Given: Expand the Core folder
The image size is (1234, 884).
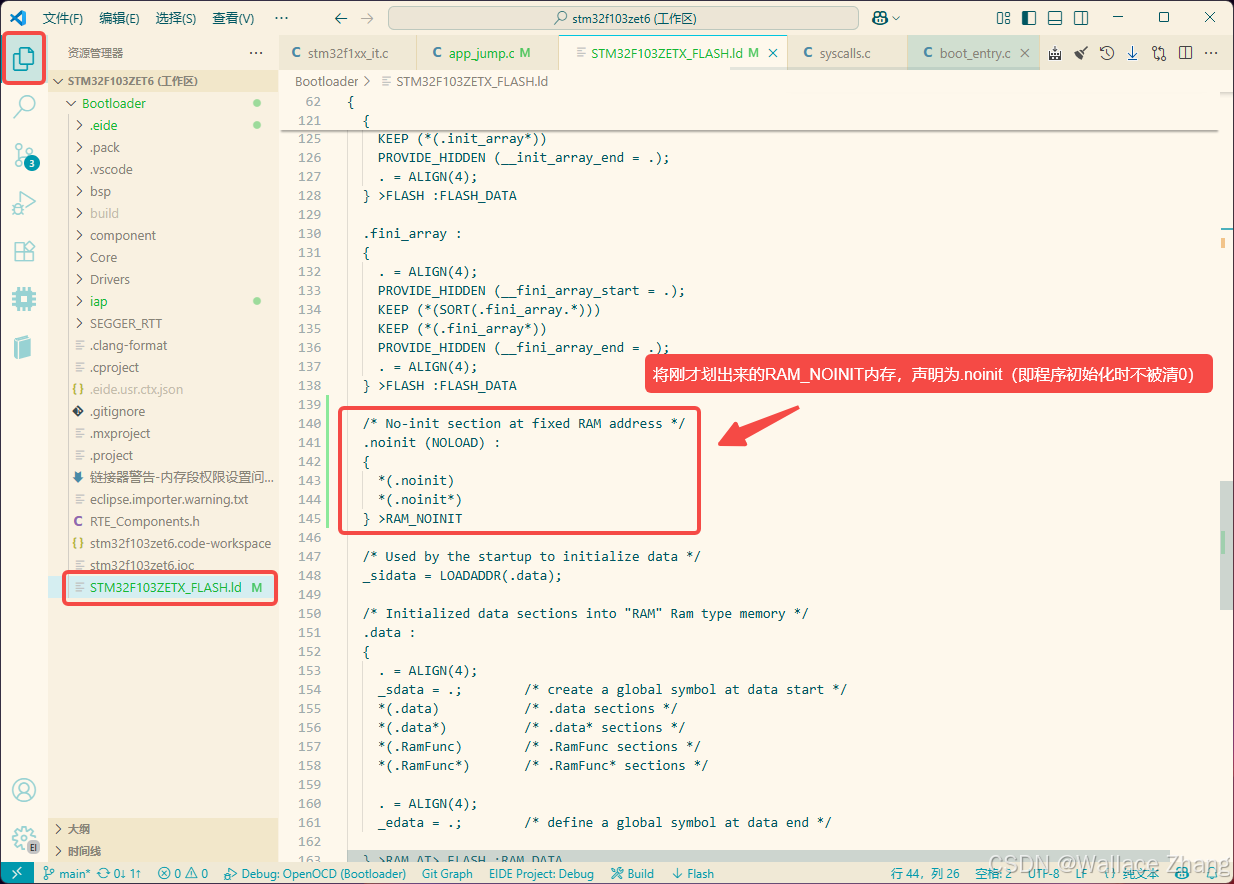Looking at the screenshot, I should pos(163,257).
